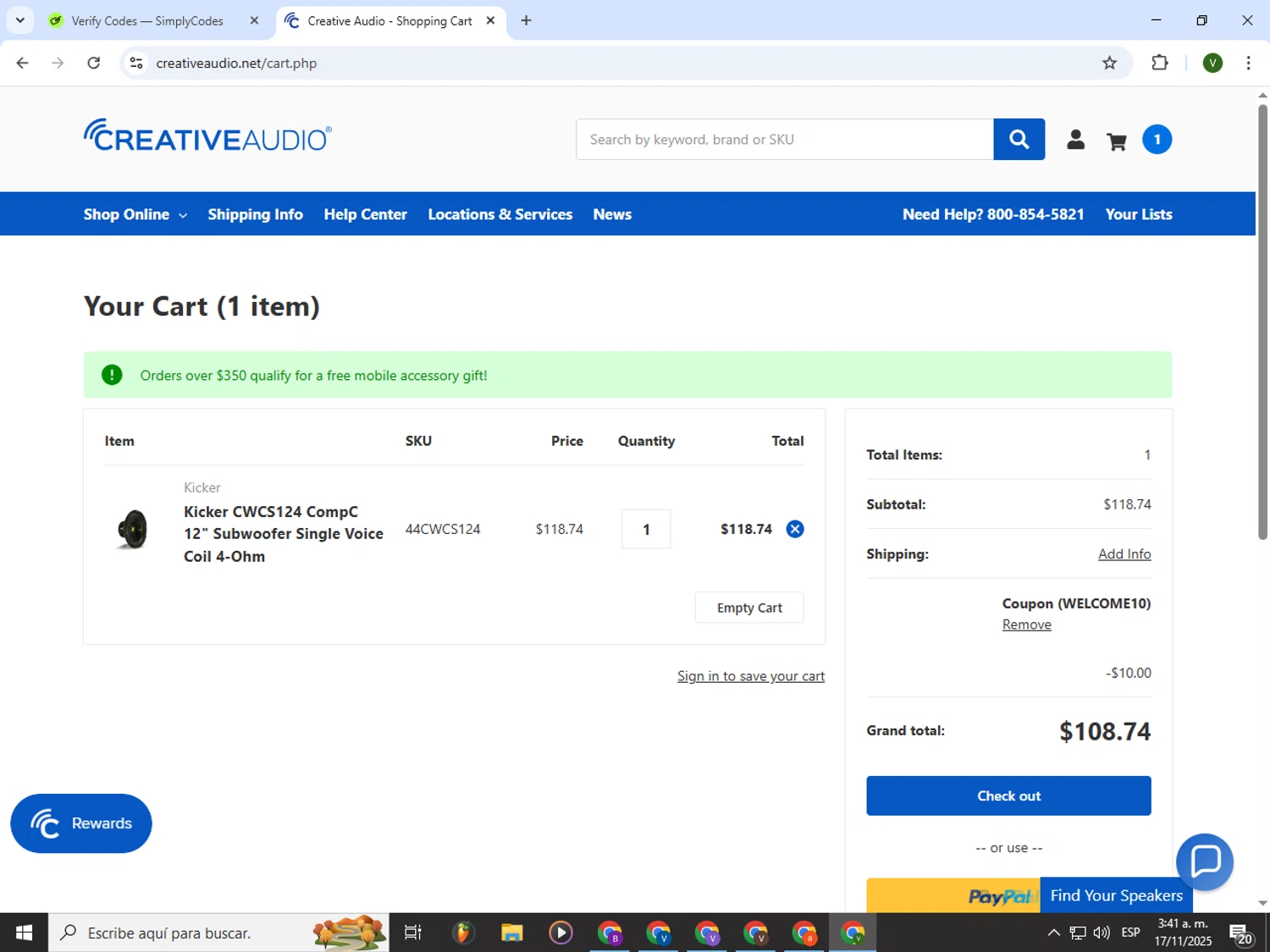Screen dimensions: 1270x952
Task: Click the Kicker subwoofer thumbnail image
Action: 133,529
